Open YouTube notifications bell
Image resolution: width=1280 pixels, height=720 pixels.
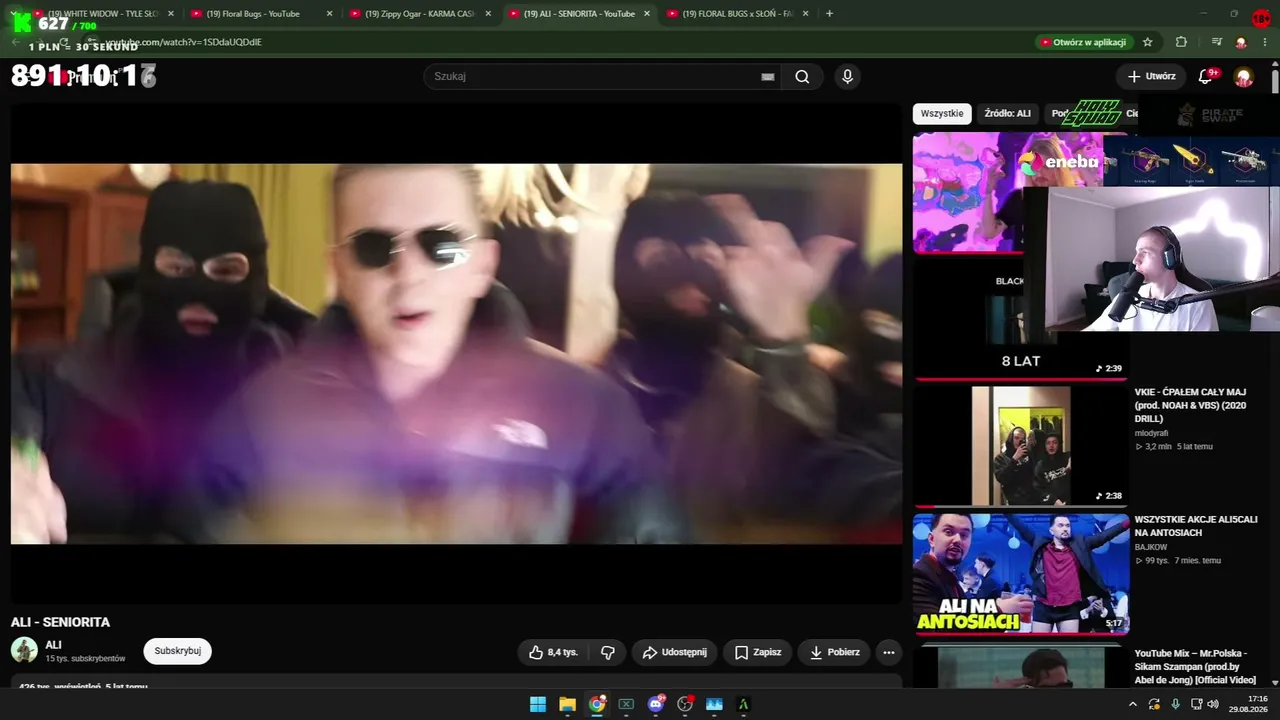[1206, 76]
